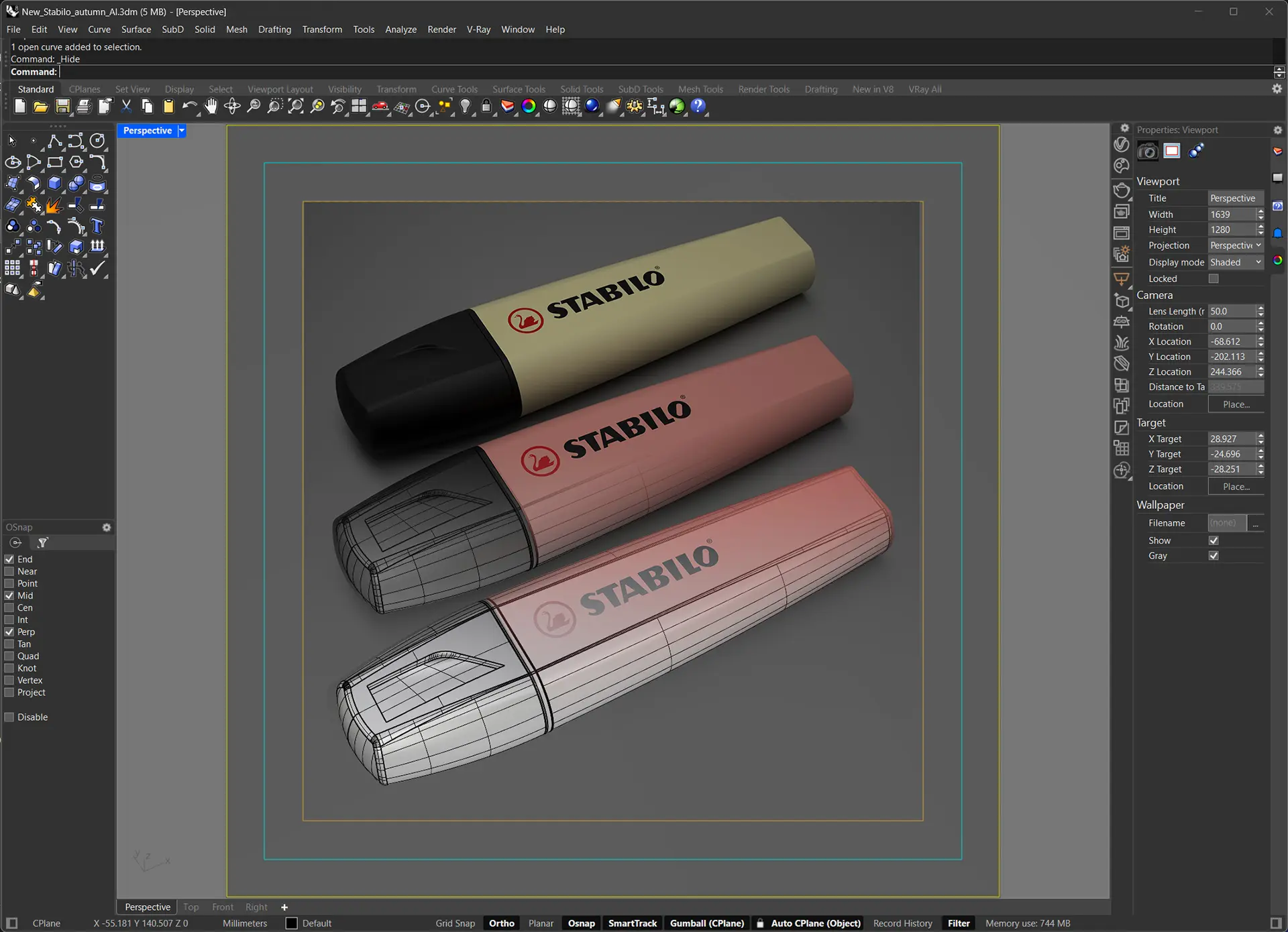Click the Zoom Extents icon
Image resolution: width=1288 pixels, height=932 pixels.
[296, 106]
